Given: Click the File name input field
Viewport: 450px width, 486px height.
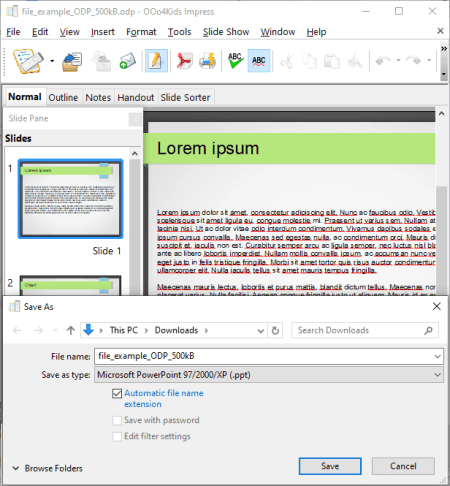Looking at the screenshot, I should tap(263, 356).
